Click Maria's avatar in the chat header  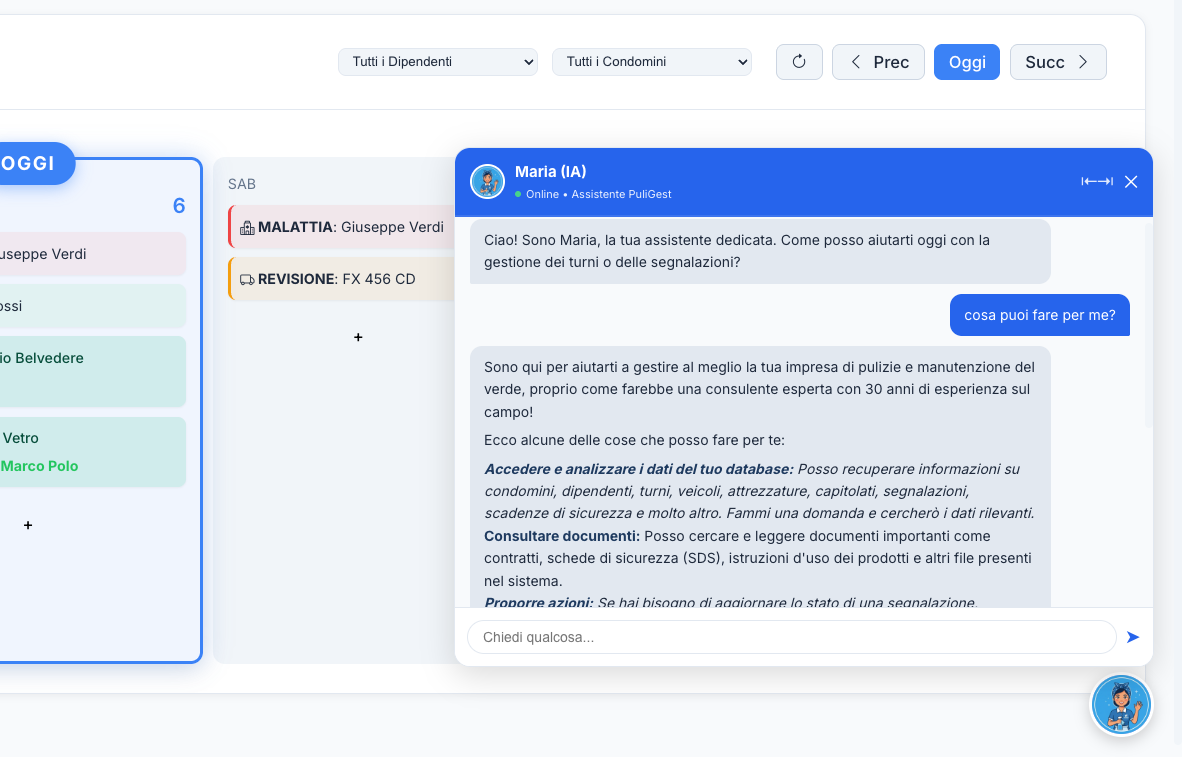tap(487, 182)
